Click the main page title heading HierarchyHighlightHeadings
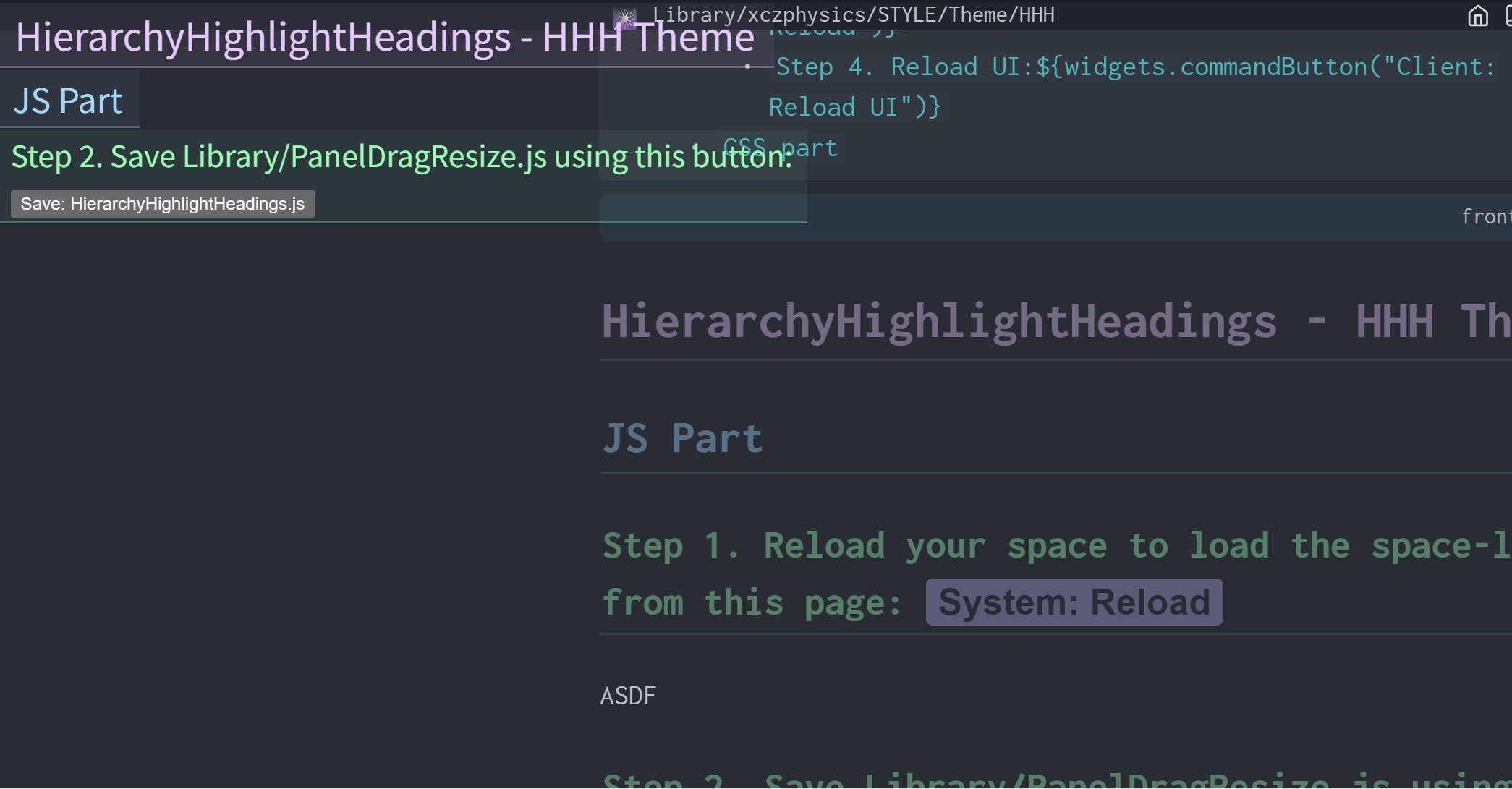Image resolution: width=1512 pixels, height=789 pixels. point(938,322)
